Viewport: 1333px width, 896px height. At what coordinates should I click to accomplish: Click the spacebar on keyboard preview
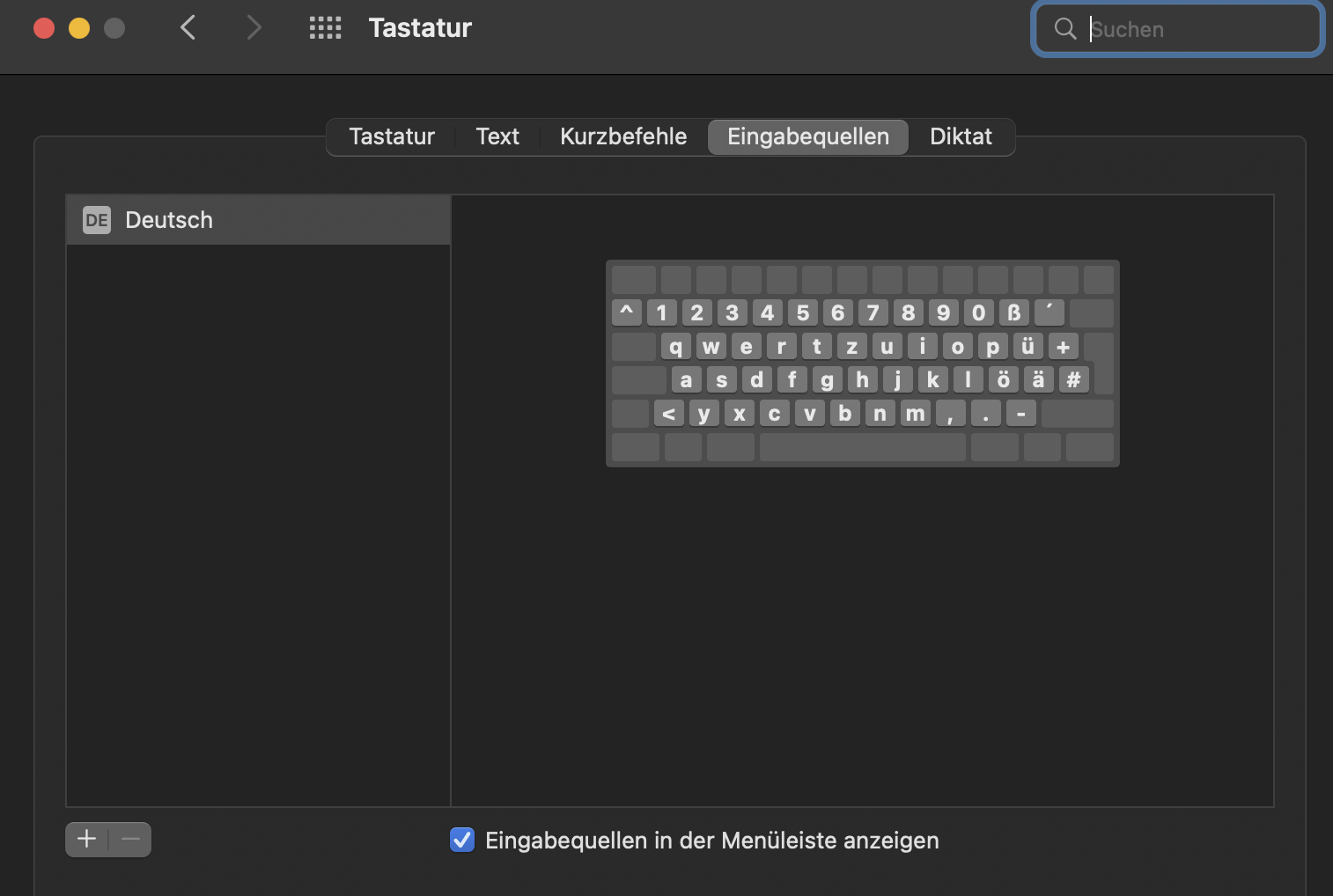[862, 446]
